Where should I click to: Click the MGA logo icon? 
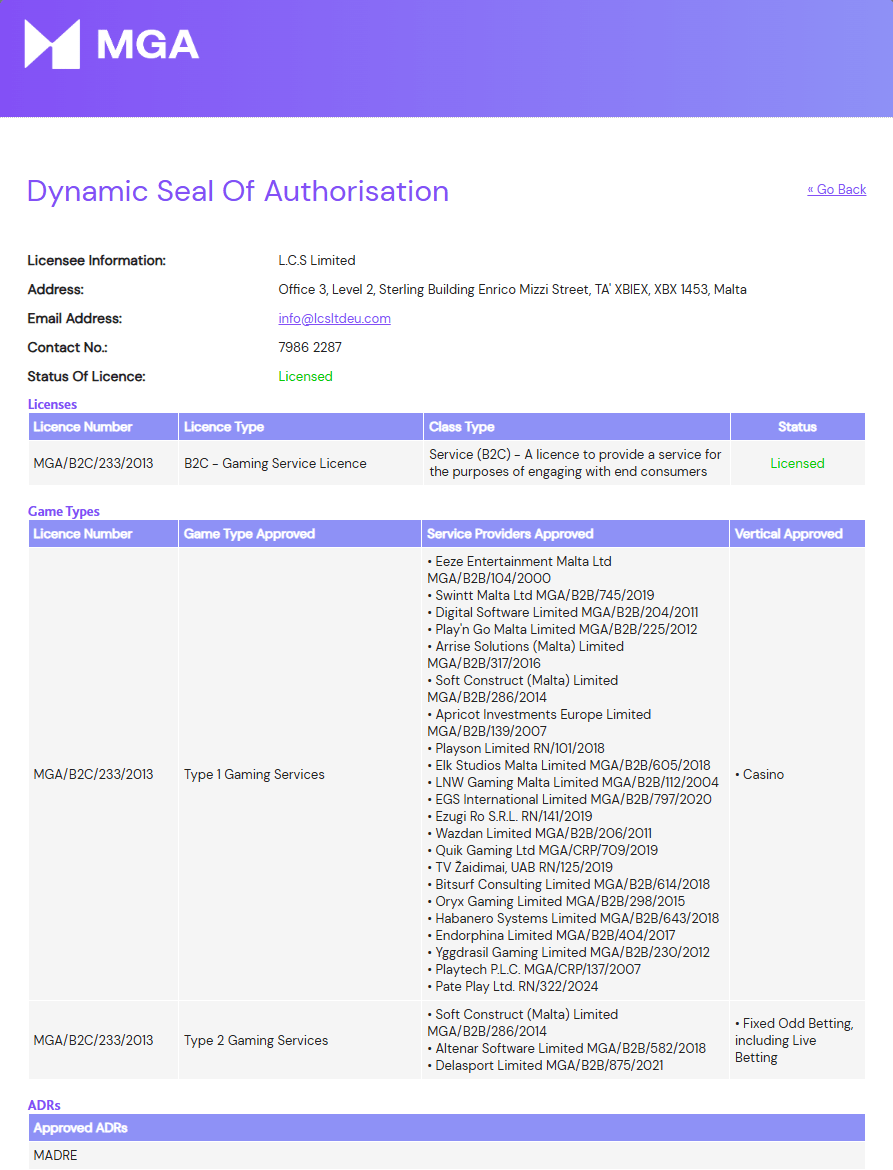coord(52,44)
